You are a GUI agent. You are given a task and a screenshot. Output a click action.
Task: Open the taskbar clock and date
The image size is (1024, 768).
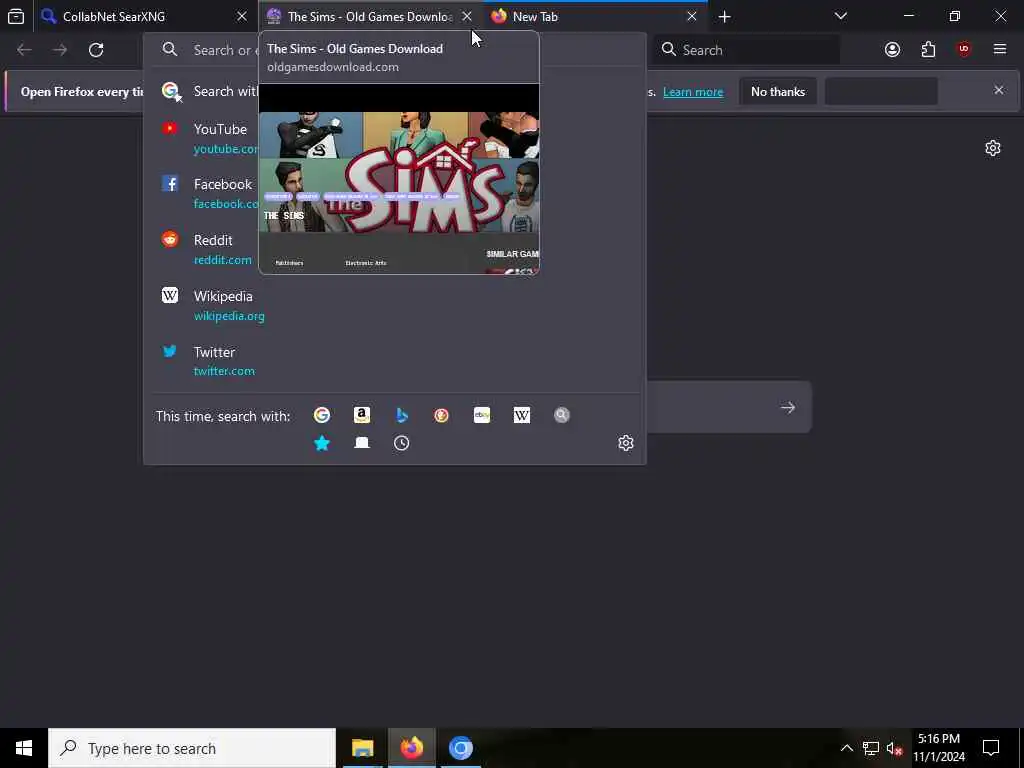coord(939,748)
